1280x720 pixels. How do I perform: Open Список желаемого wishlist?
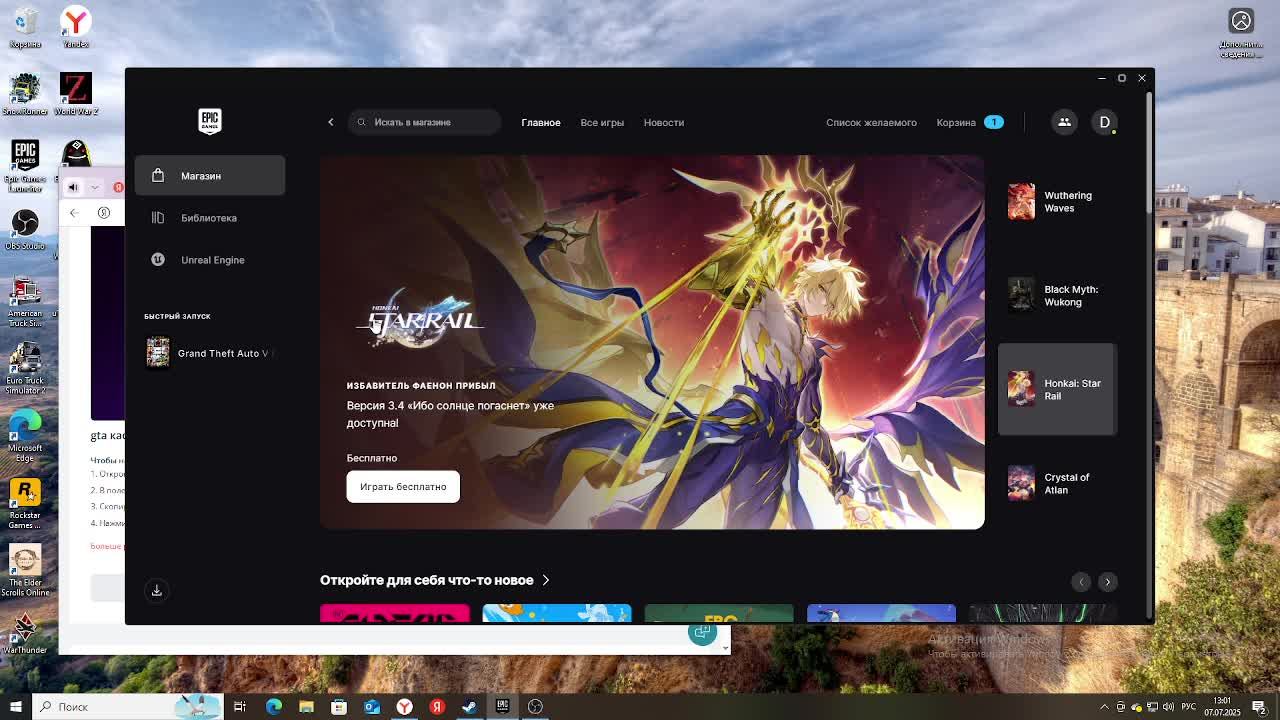(871, 122)
